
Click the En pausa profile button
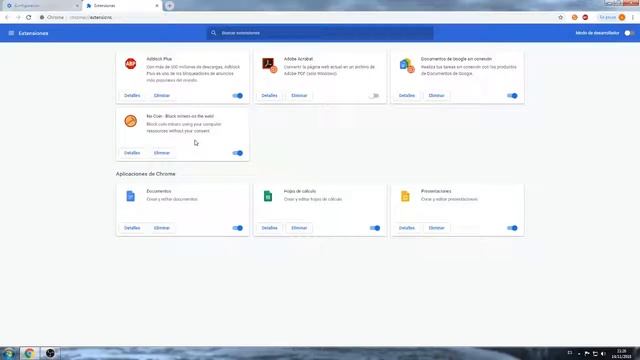[611, 18]
